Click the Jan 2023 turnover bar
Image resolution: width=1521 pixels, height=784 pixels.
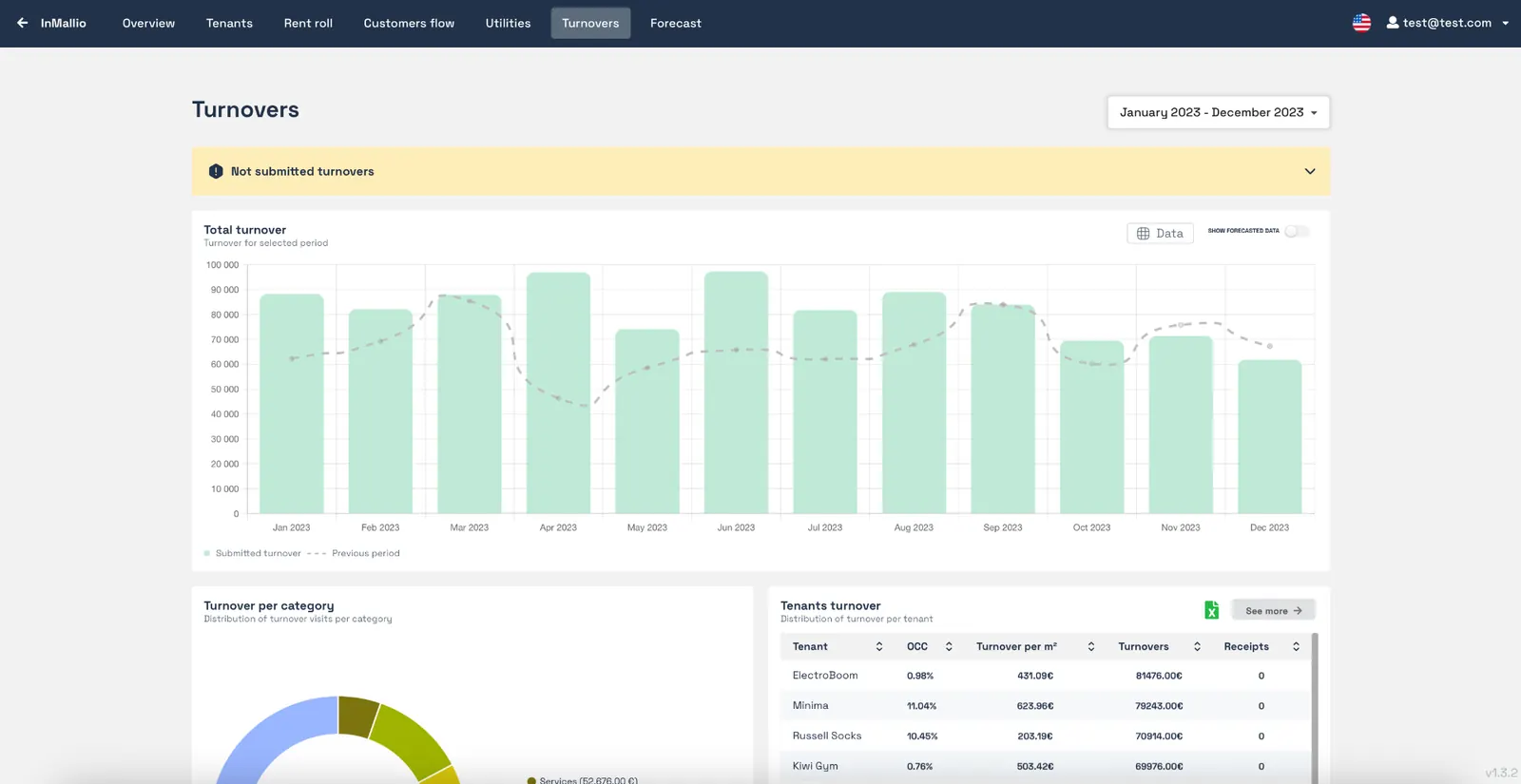coord(292,404)
